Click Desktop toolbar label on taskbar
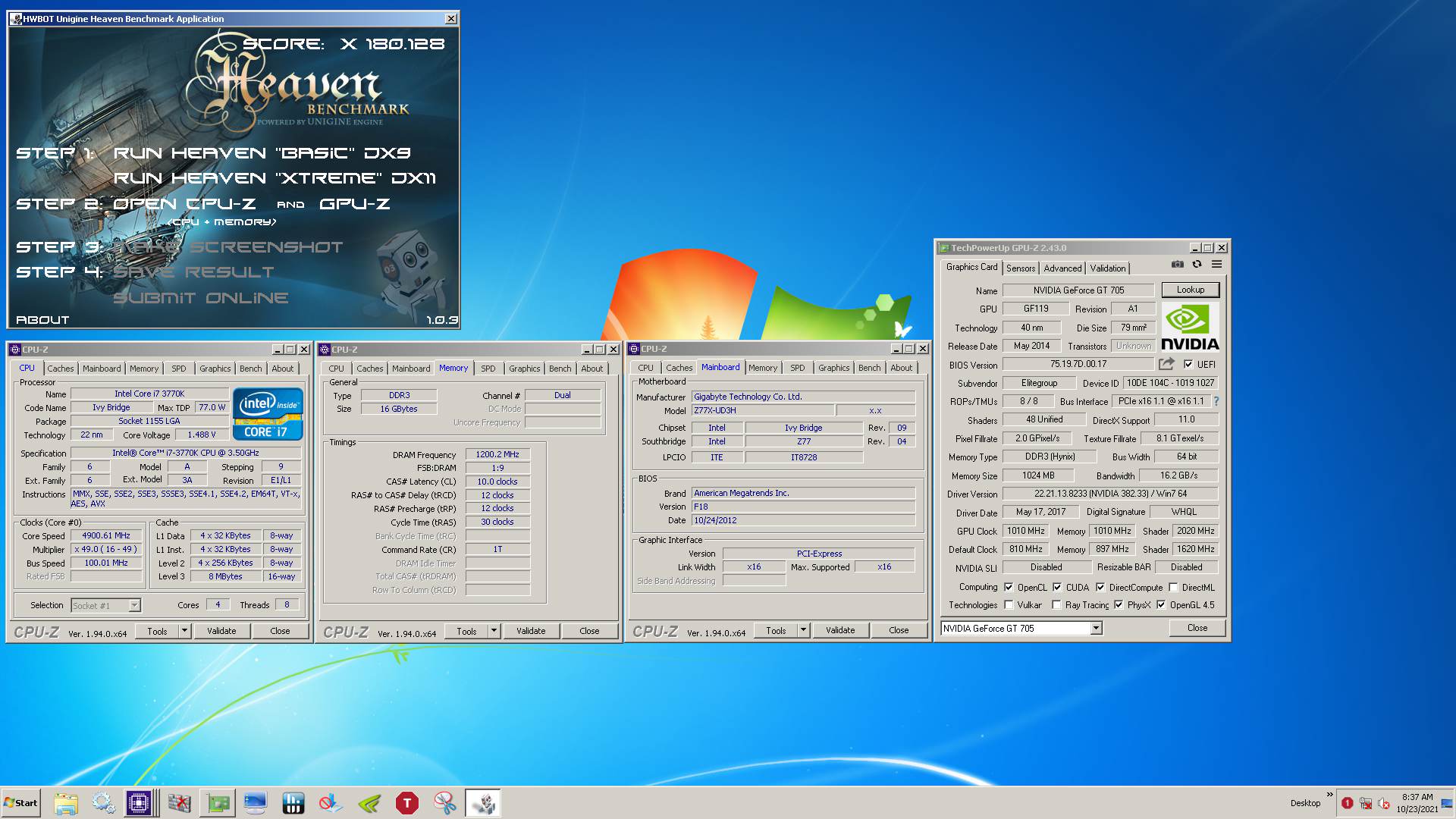 [x=1305, y=803]
